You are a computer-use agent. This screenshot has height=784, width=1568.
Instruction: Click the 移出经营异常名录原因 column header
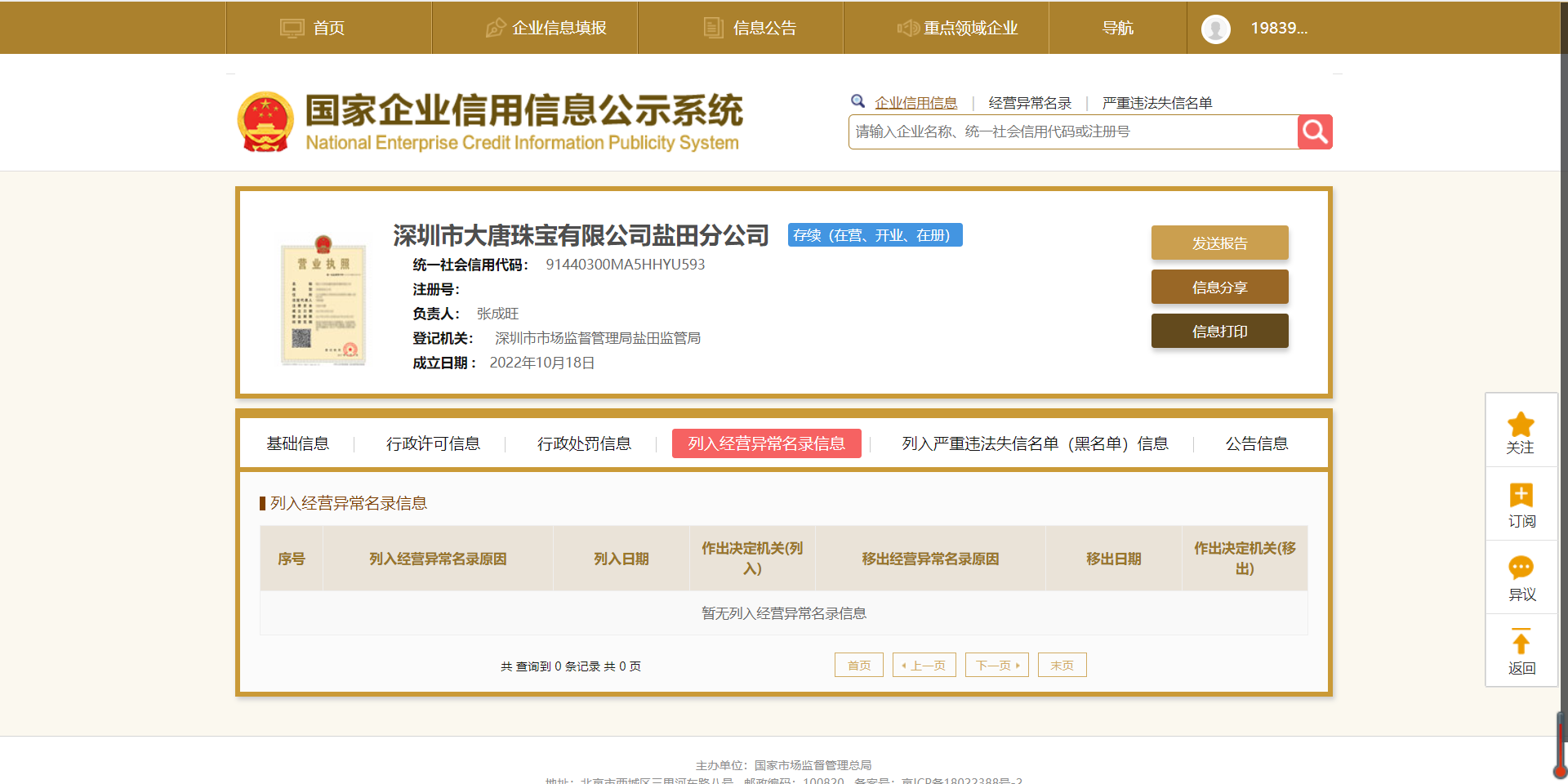pyautogui.click(x=931, y=559)
